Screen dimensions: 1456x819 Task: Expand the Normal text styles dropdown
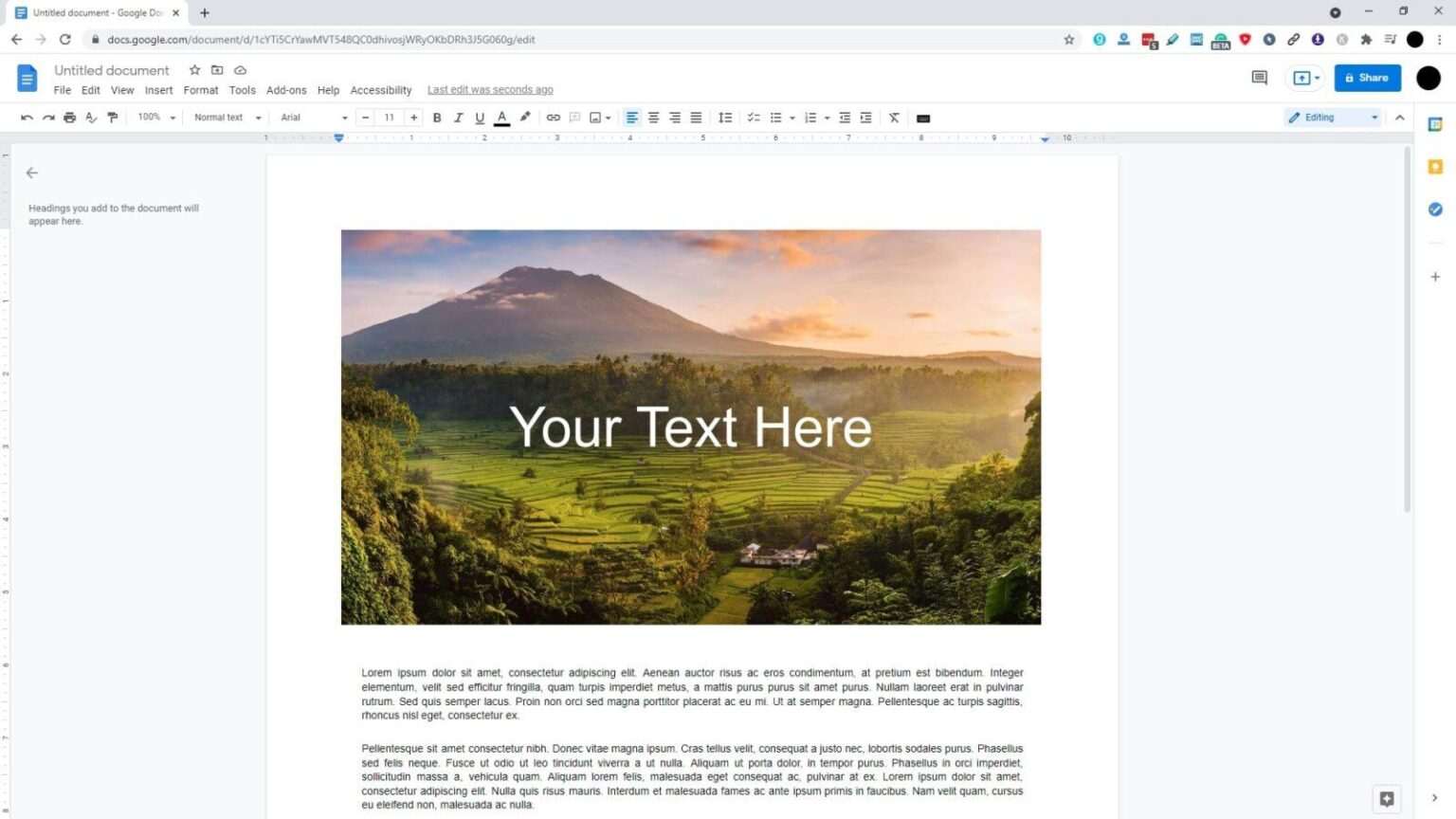coord(226,117)
